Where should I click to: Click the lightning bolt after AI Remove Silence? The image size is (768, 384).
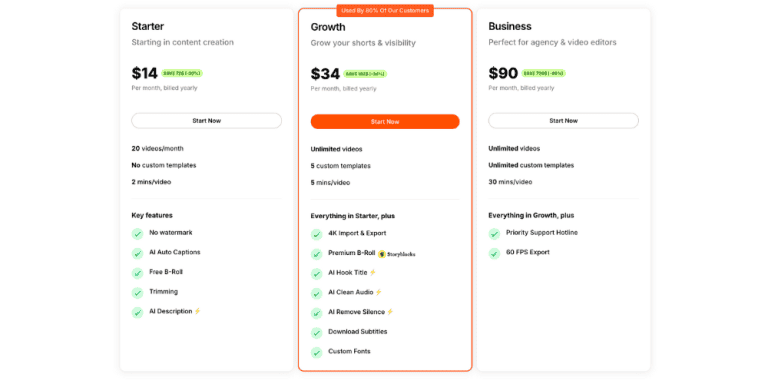click(x=390, y=312)
